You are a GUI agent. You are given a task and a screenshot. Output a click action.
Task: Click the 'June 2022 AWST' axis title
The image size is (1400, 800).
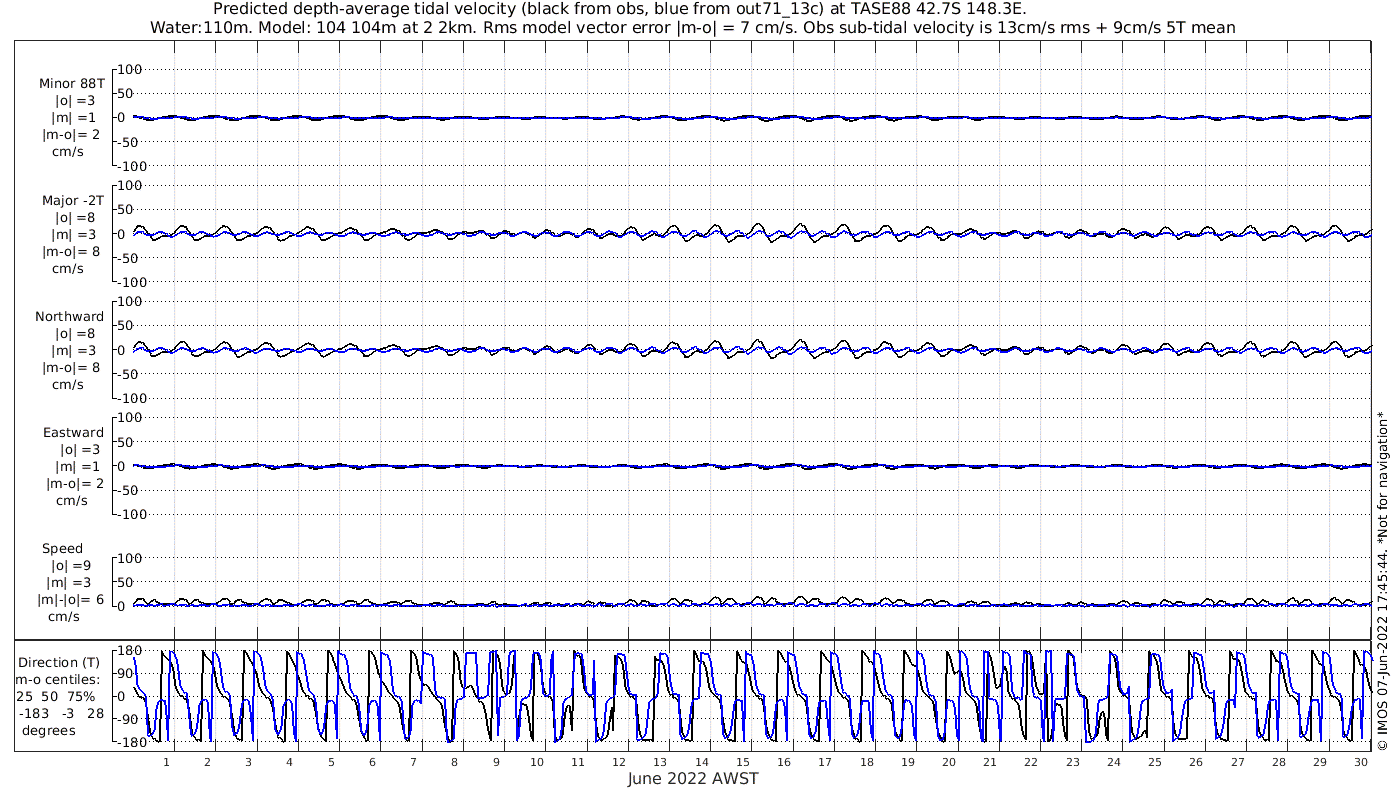(x=693, y=779)
